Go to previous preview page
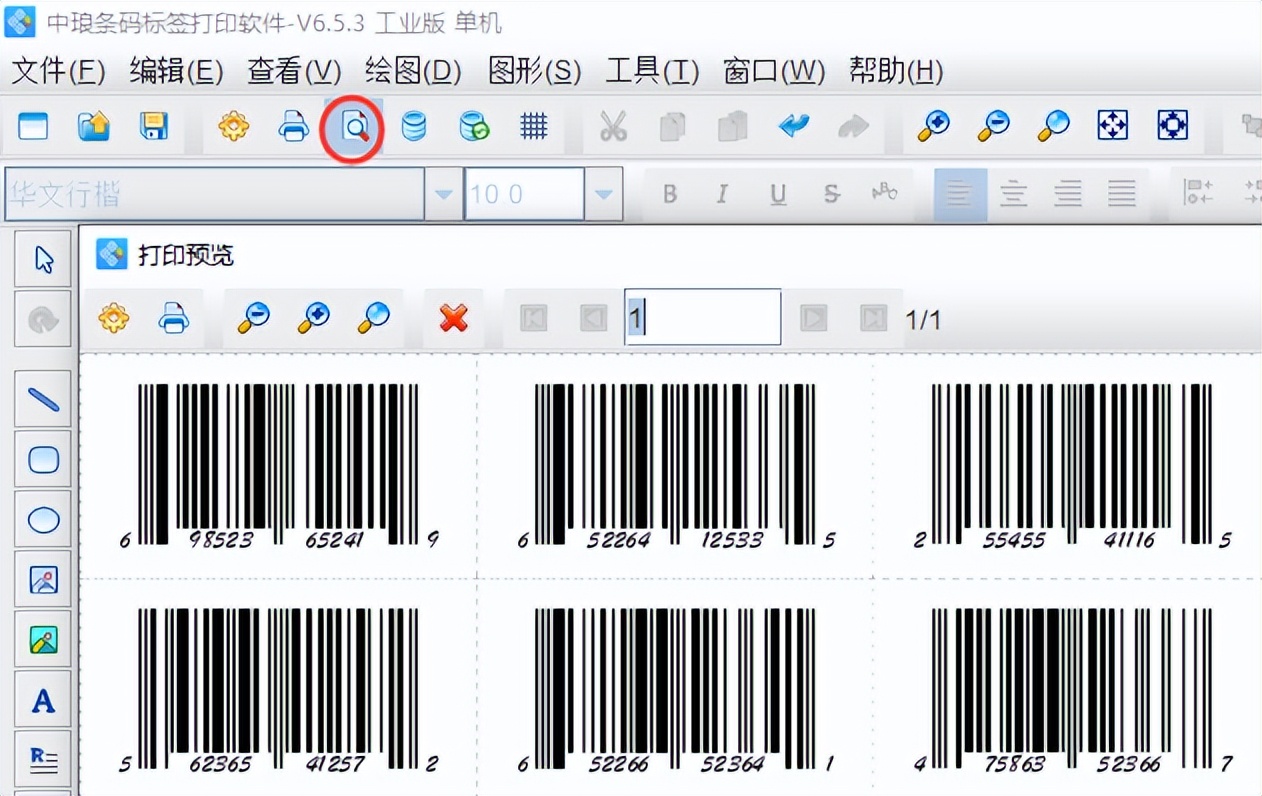 (x=593, y=319)
